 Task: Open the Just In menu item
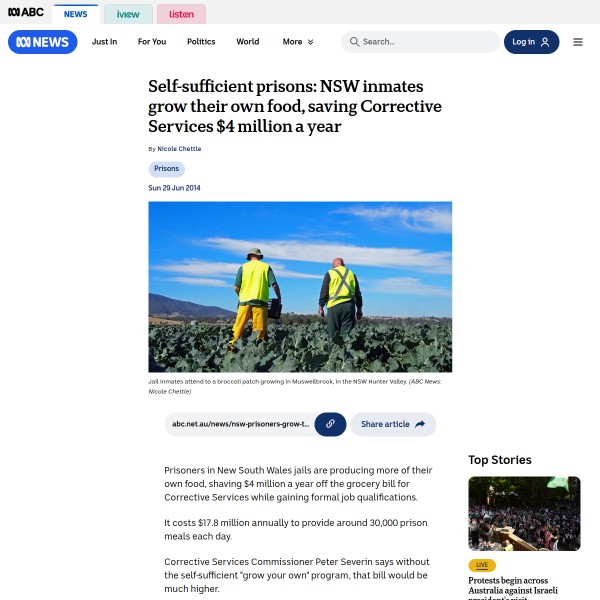[x=104, y=42]
